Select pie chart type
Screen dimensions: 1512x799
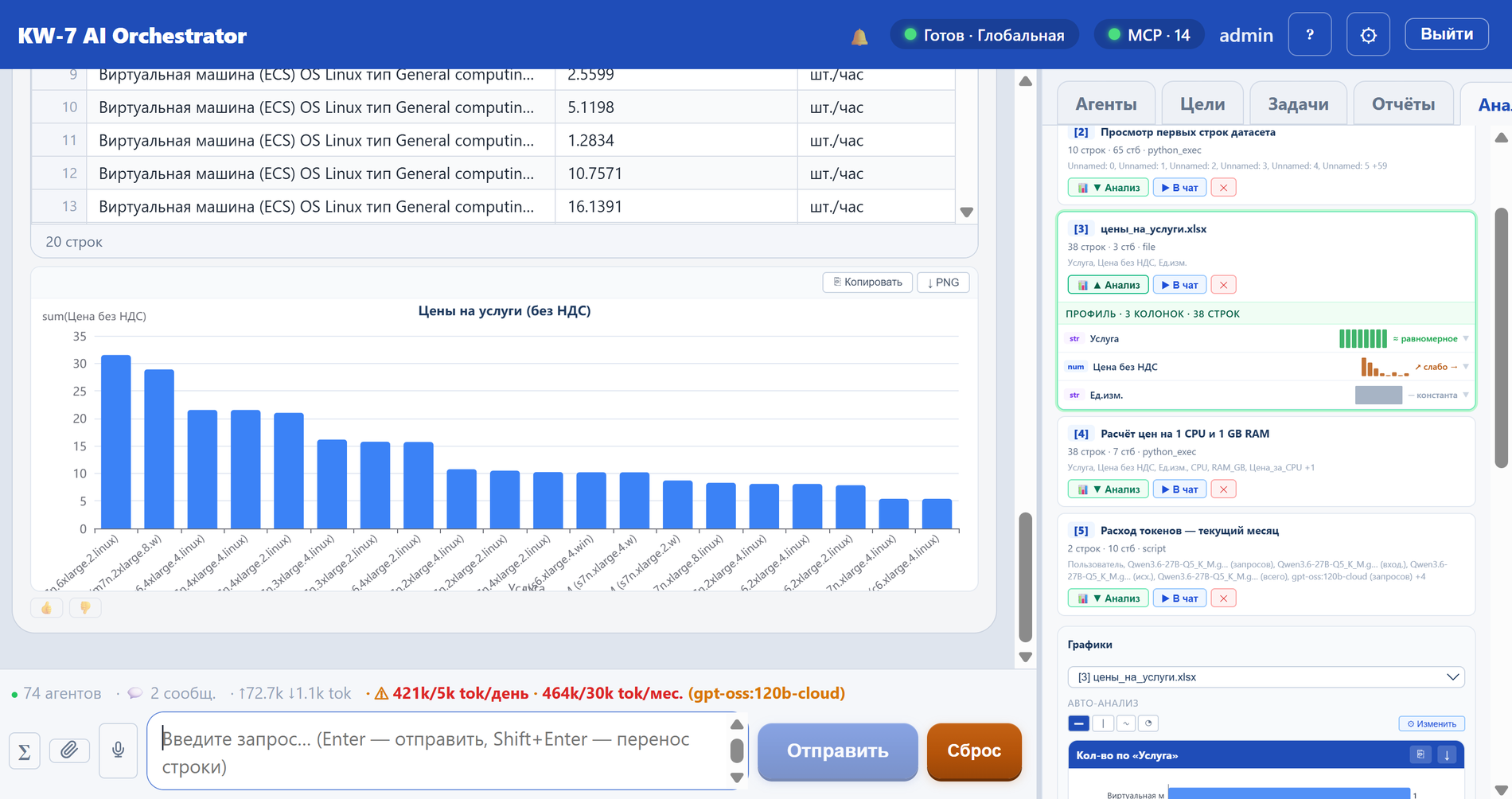(x=1148, y=723)
